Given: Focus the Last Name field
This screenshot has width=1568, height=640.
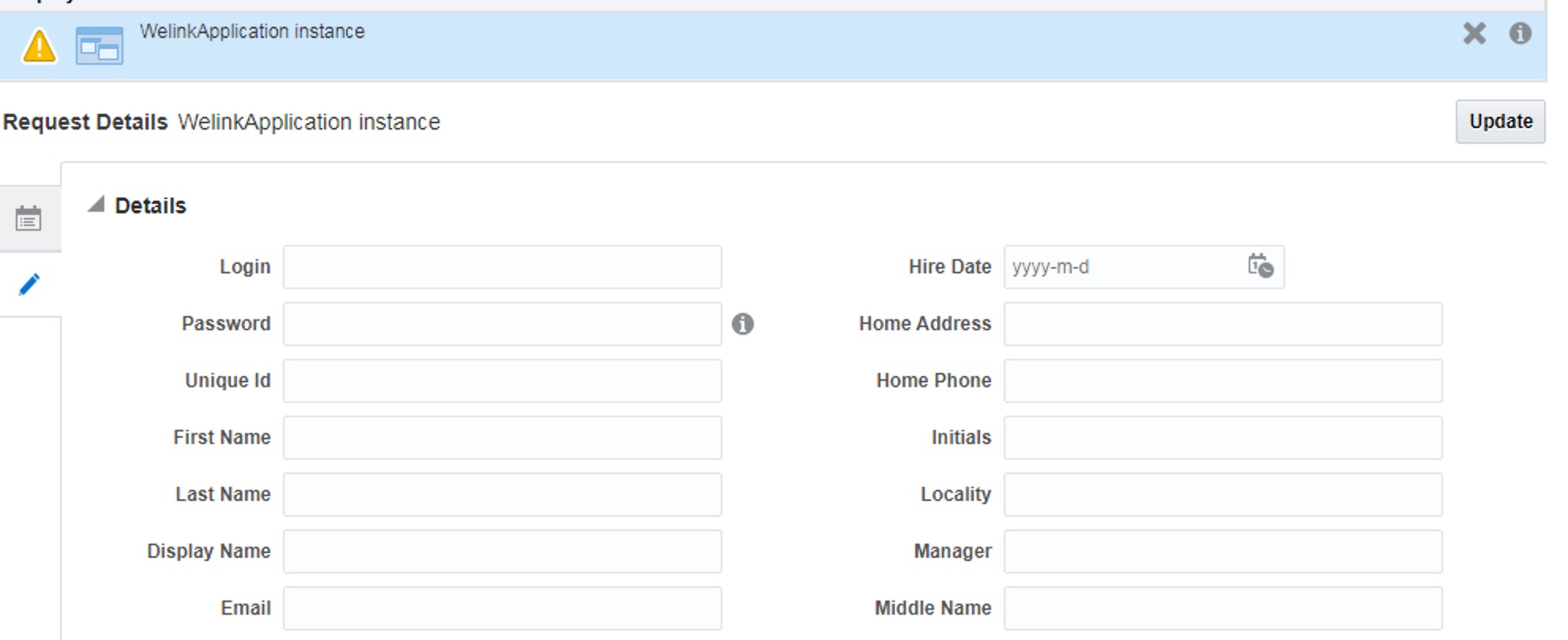Looking at the screenshot, I should [503, 495].
